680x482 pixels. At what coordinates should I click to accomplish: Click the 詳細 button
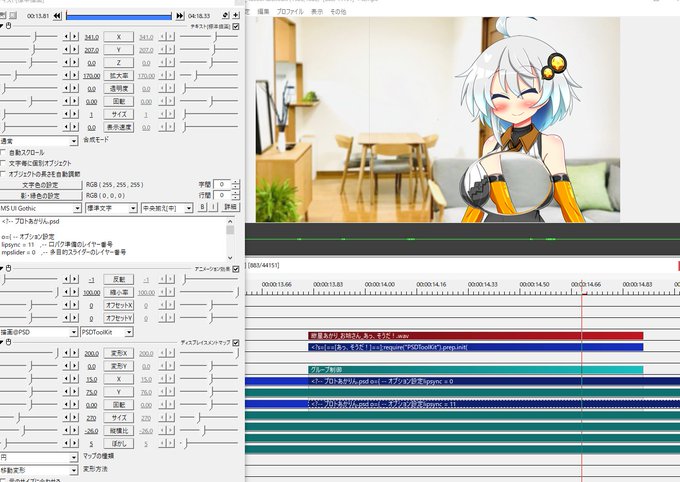click(x=230, y=207)
